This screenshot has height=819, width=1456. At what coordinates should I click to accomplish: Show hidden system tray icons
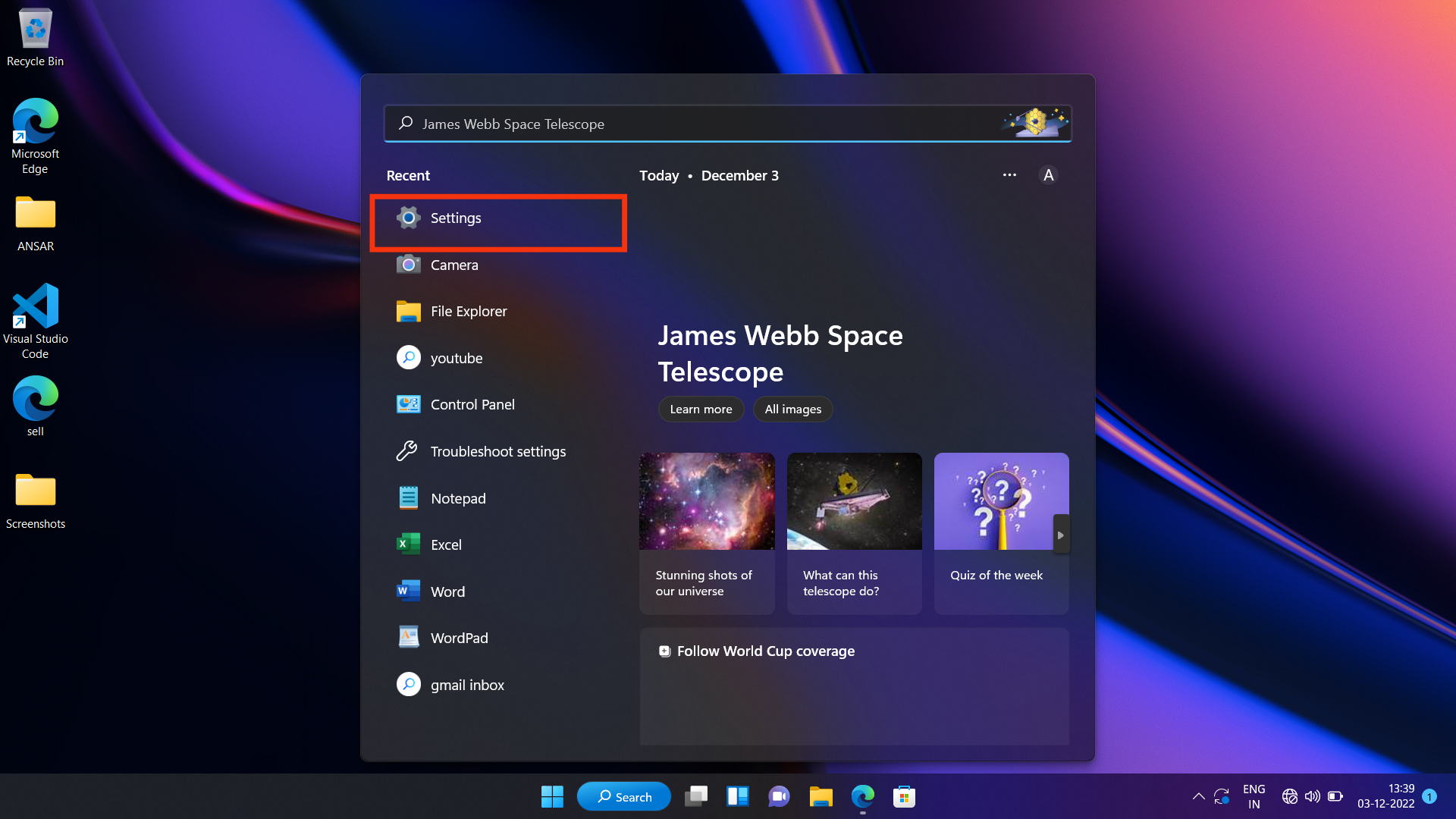coord(1198,796)
